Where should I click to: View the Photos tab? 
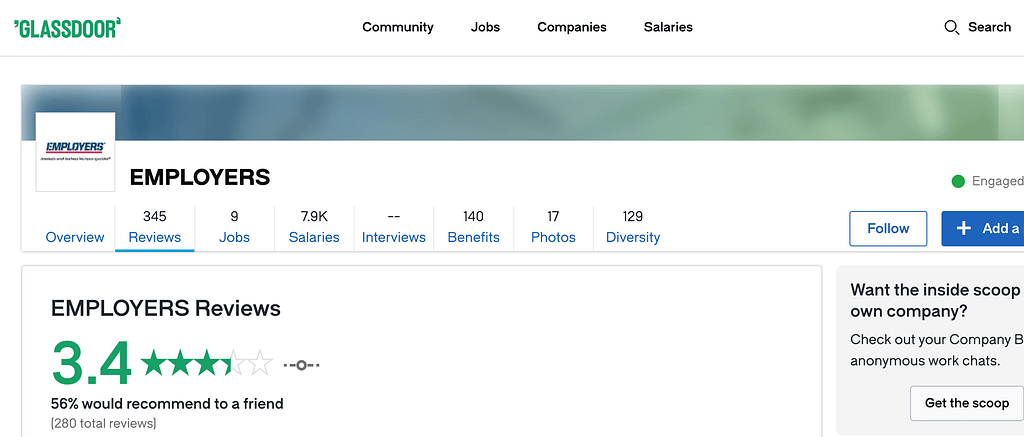[x=553, y=229]
